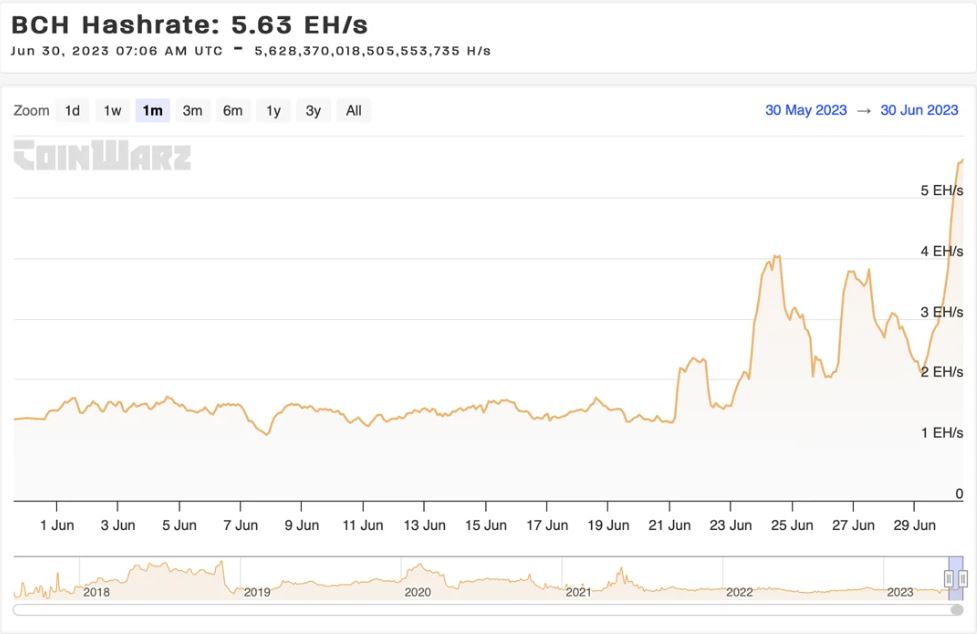Click the '5,628,370,018,505,553,735 H/s' value
This screenshot has height=634, width=977.
coord(373,51)
